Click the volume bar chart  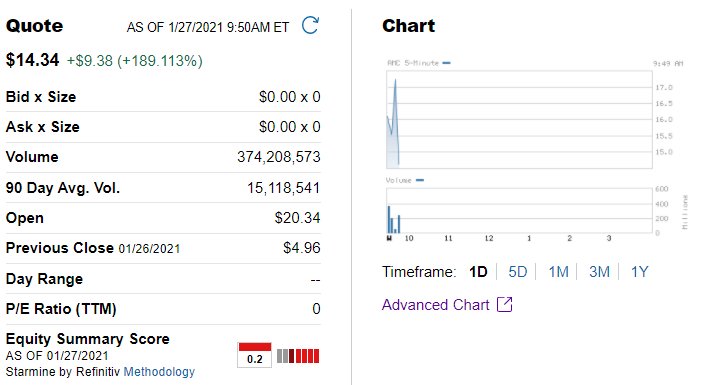519,211
